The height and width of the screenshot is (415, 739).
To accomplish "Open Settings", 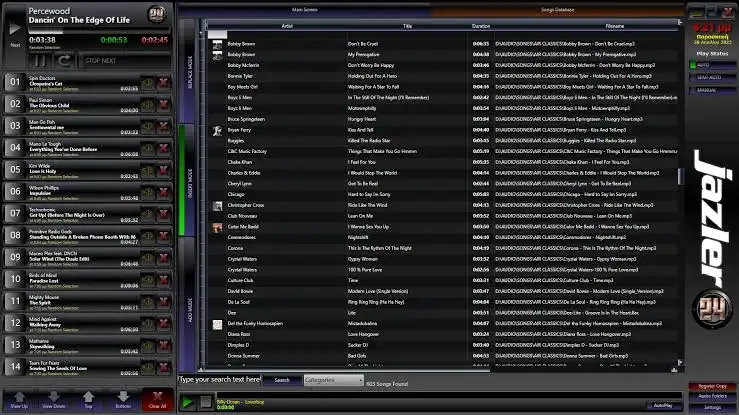I will pyautogui.click(x=712, y=407).
